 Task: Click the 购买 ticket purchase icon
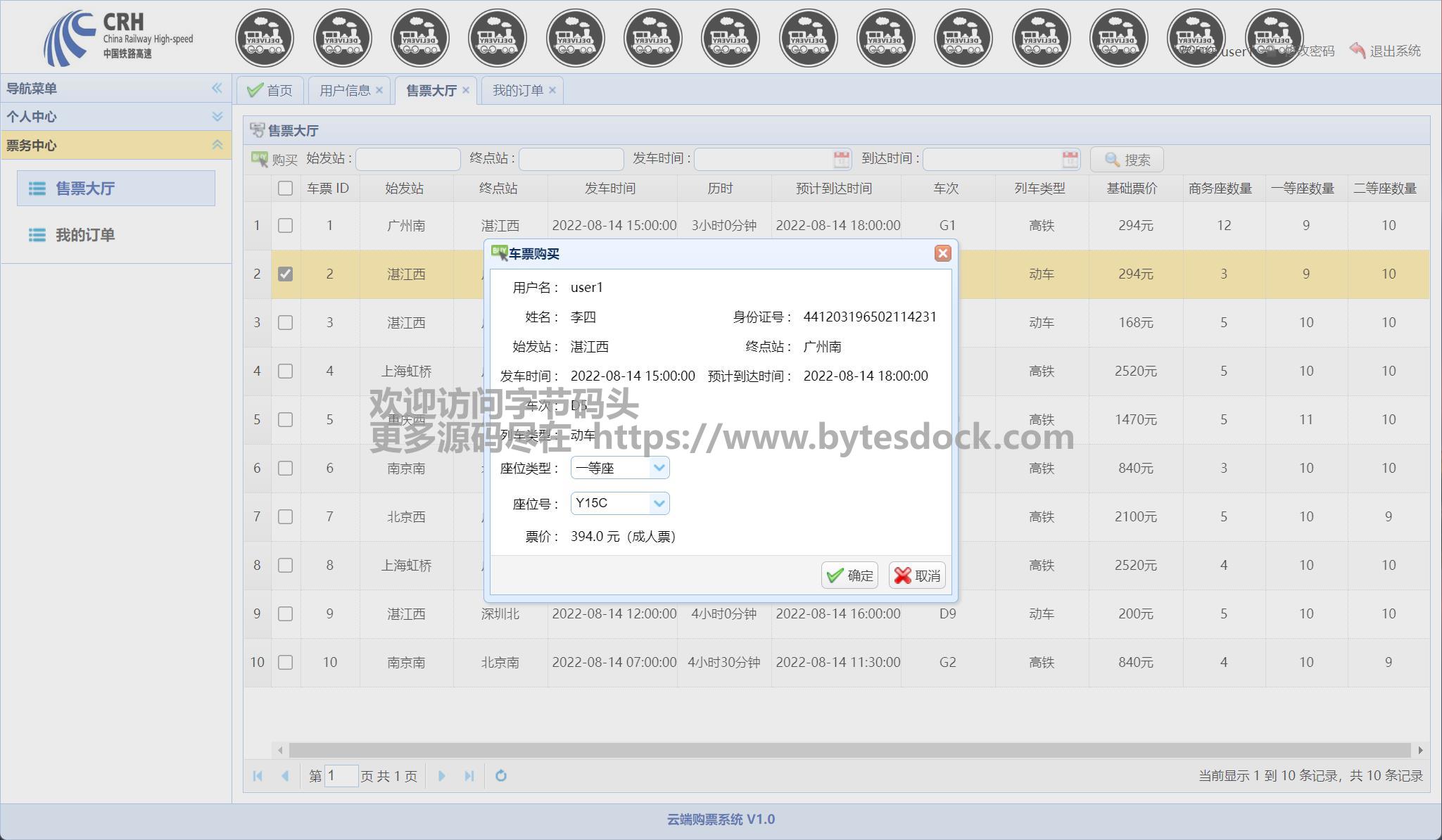pos(260,160)
